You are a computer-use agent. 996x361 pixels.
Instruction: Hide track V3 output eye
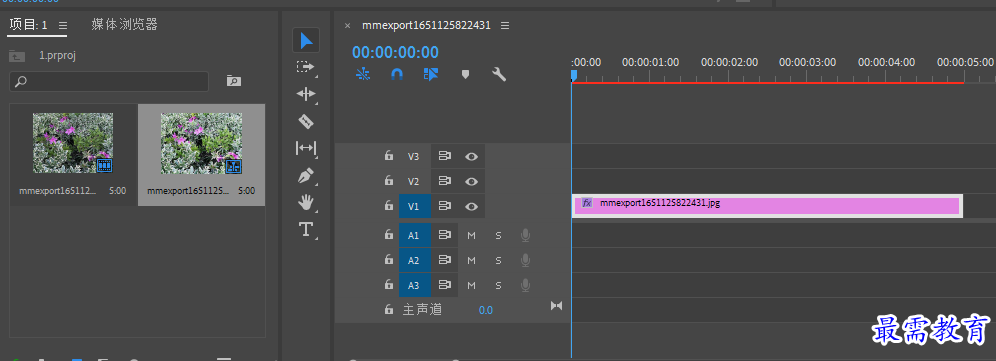click(x=471, y=156)
